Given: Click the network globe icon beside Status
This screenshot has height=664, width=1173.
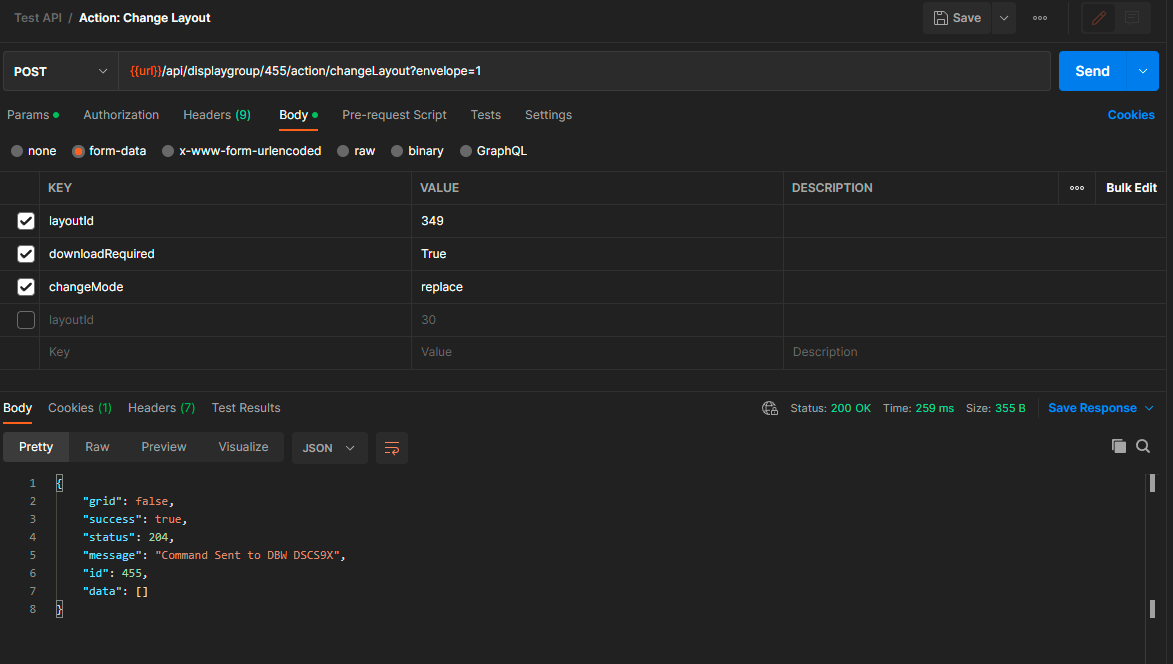Looking at the screenshot, I should pyautogui.click(x=770, y=408).
